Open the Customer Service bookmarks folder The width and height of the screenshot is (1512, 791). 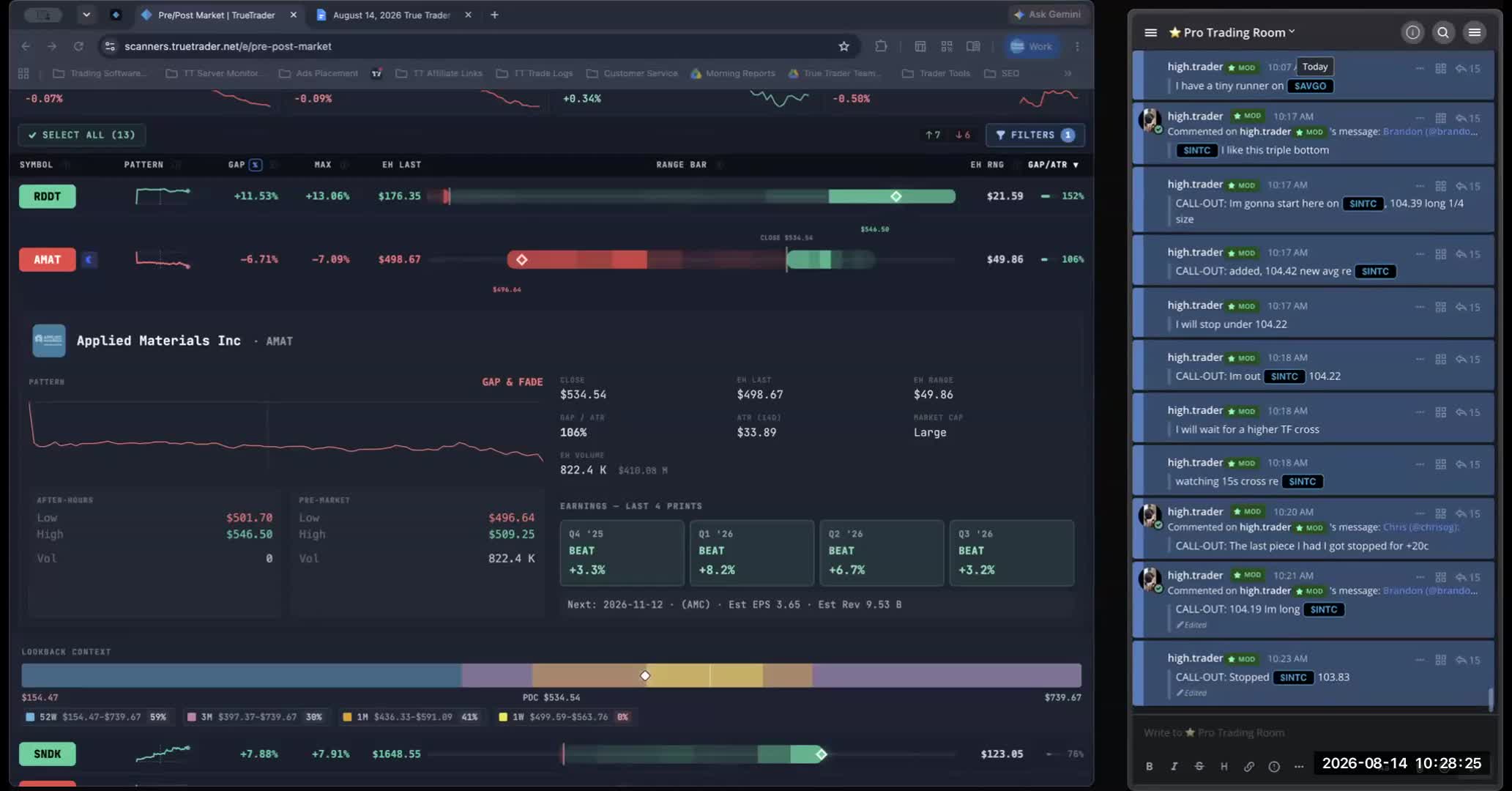633,73
